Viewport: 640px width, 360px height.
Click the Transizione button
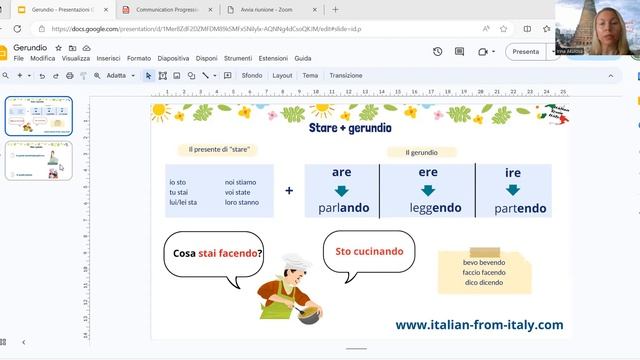[346, 76]
